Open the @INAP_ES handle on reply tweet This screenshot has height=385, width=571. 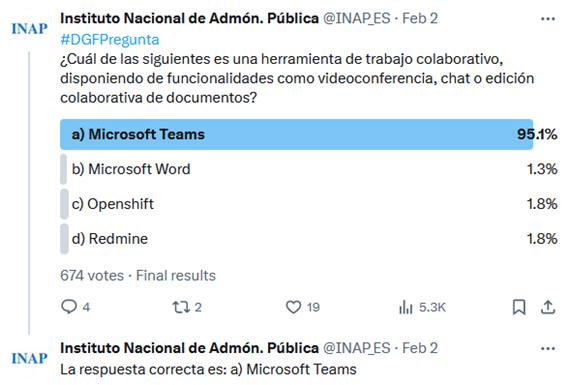pyautogui.click(x=357, y=348)
